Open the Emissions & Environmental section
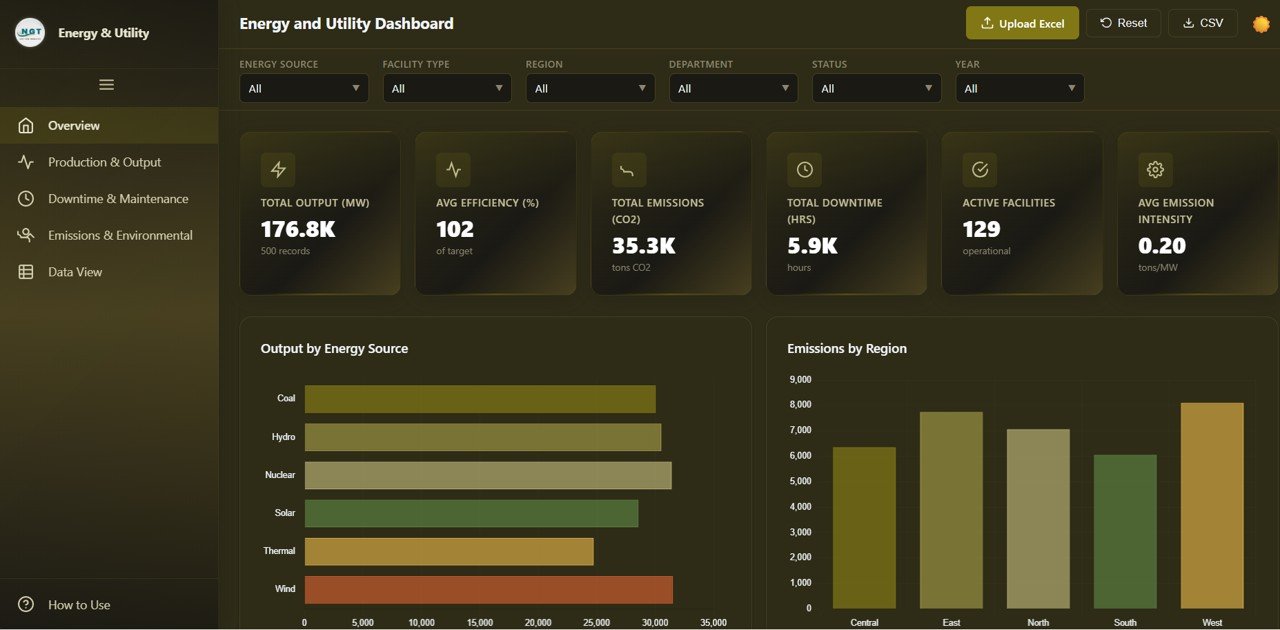 pyautogui.click(x=120, y=235)
